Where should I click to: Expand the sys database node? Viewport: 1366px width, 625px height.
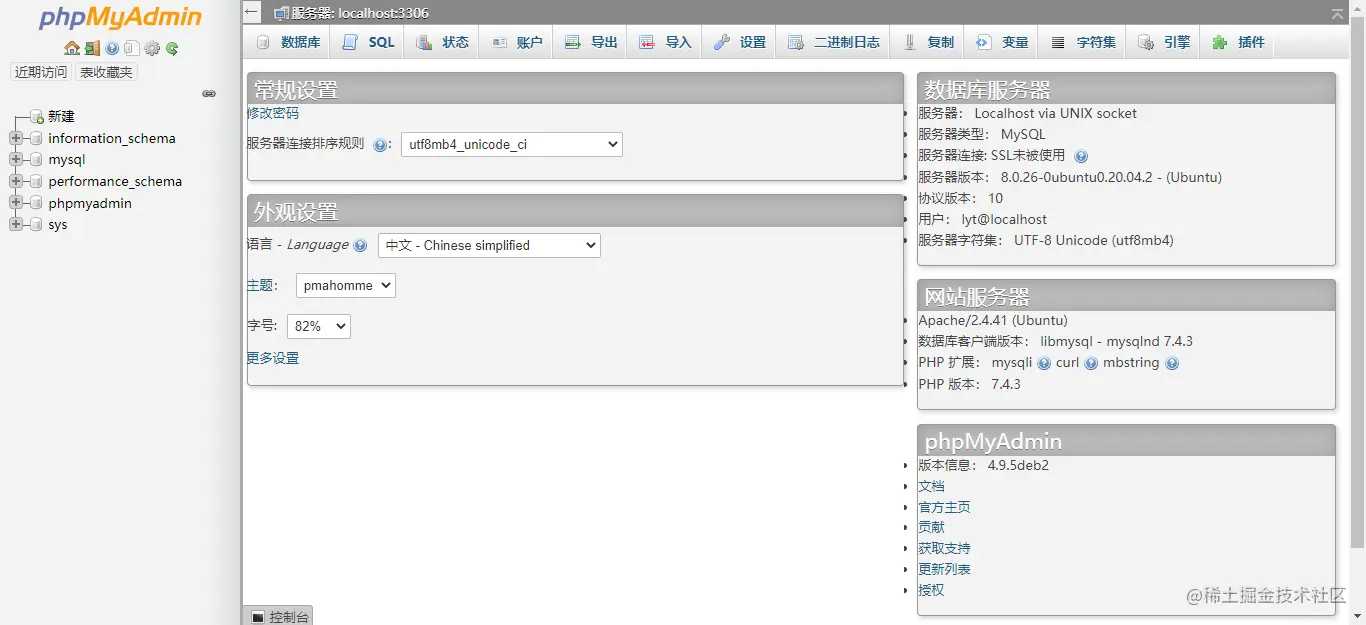coord(16,225)
